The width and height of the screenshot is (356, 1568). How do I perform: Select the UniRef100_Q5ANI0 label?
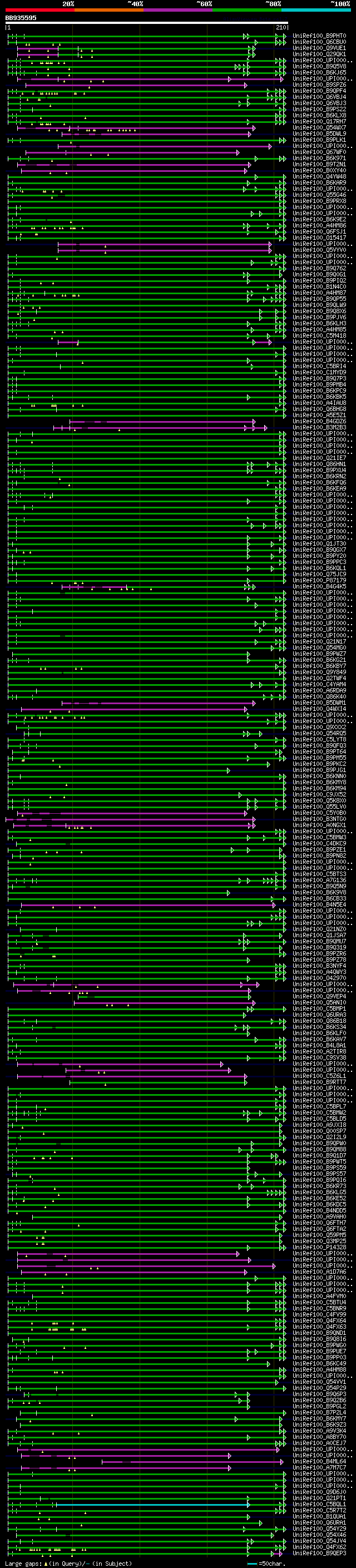click(x=319, y=1002)
